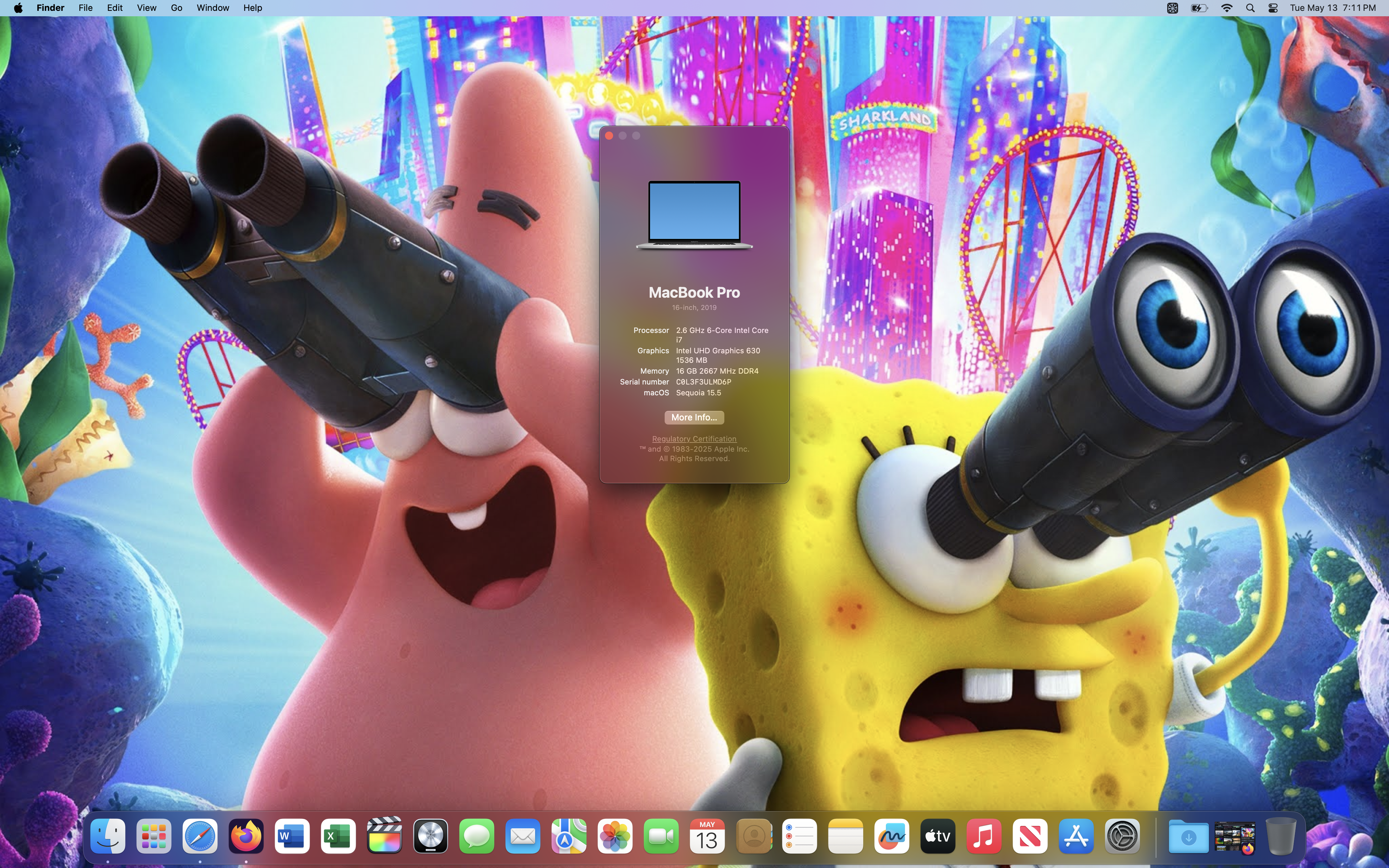1389x868 pixels.
Task: Open Calendar showing May 13
Action: [707, 836]
